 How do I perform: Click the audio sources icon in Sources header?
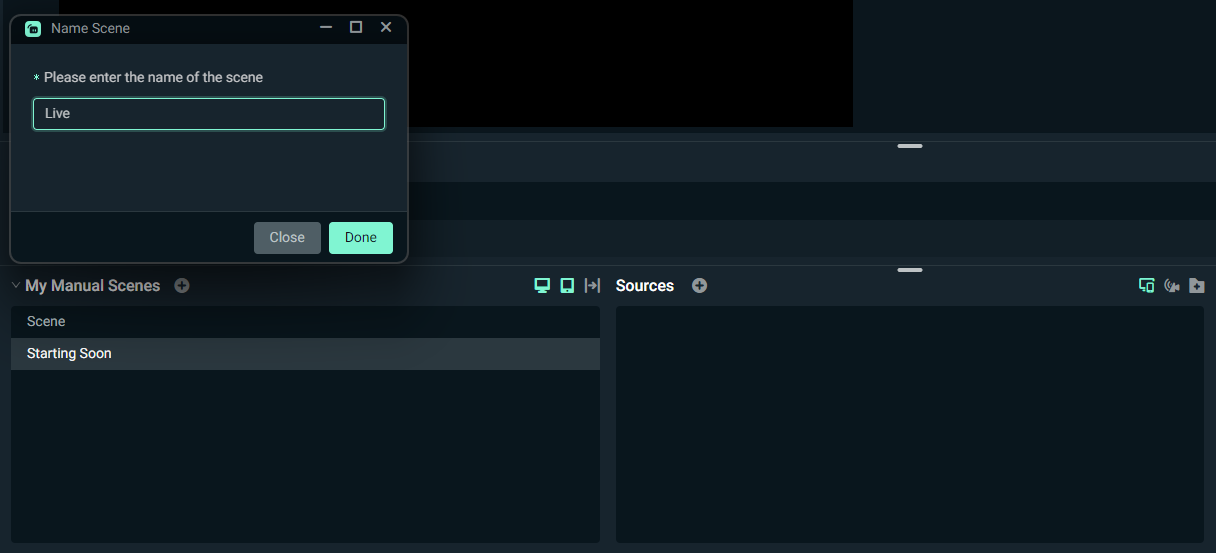(1172, 286)
